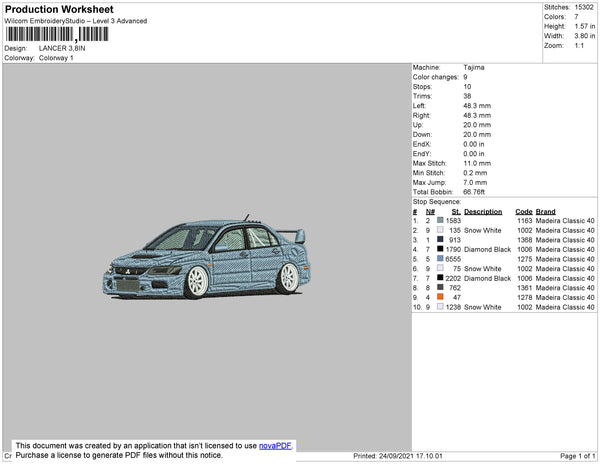Click the Trims value 38
Screen dimensions: 600x464
point(467,96)
